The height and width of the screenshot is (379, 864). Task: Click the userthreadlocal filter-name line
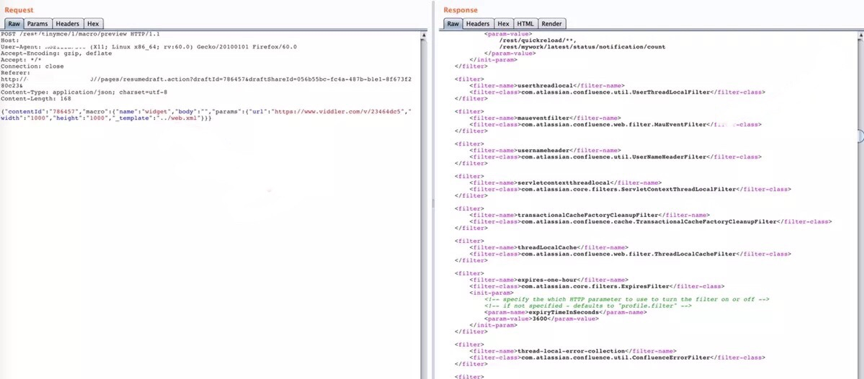point(547,85)
